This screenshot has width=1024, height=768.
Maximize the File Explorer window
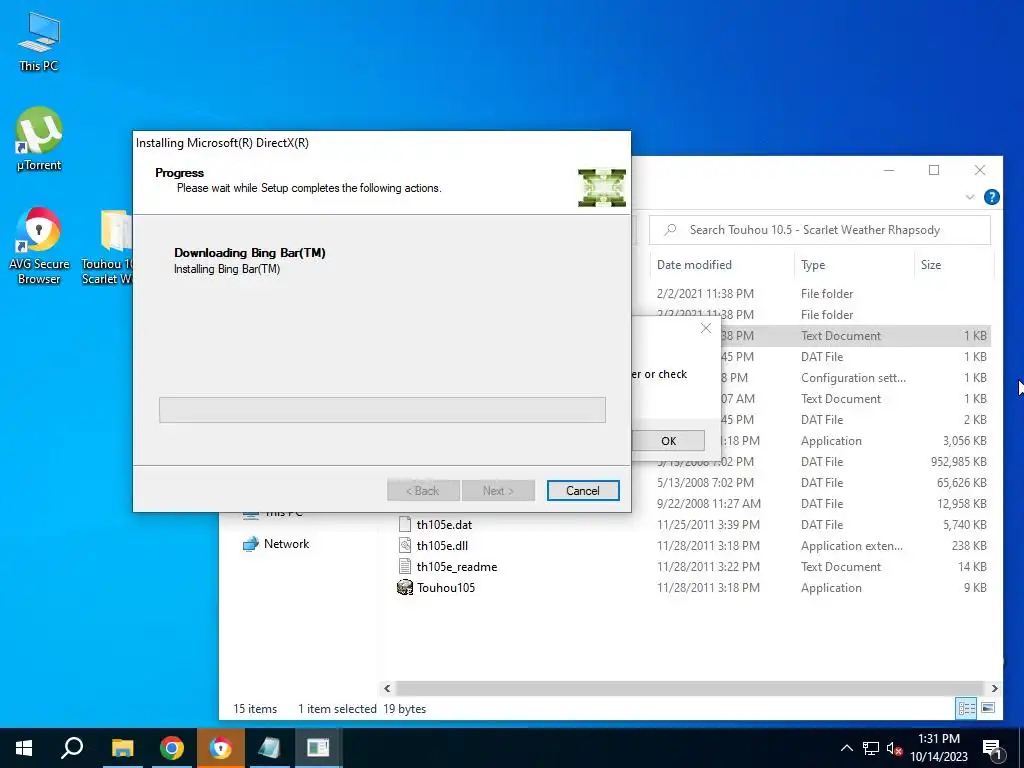click(934, 170)
